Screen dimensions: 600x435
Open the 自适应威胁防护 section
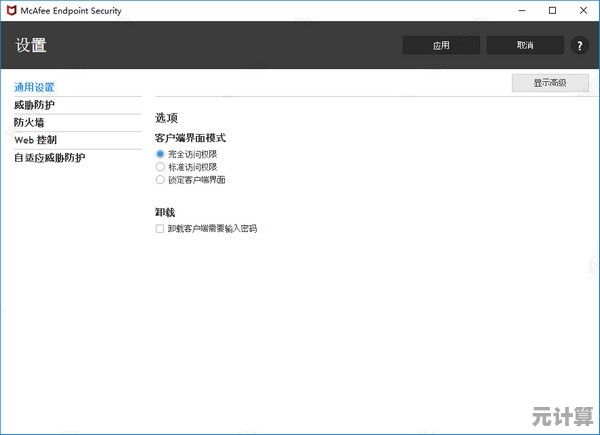pyautogui.click(x=49, y=158)
